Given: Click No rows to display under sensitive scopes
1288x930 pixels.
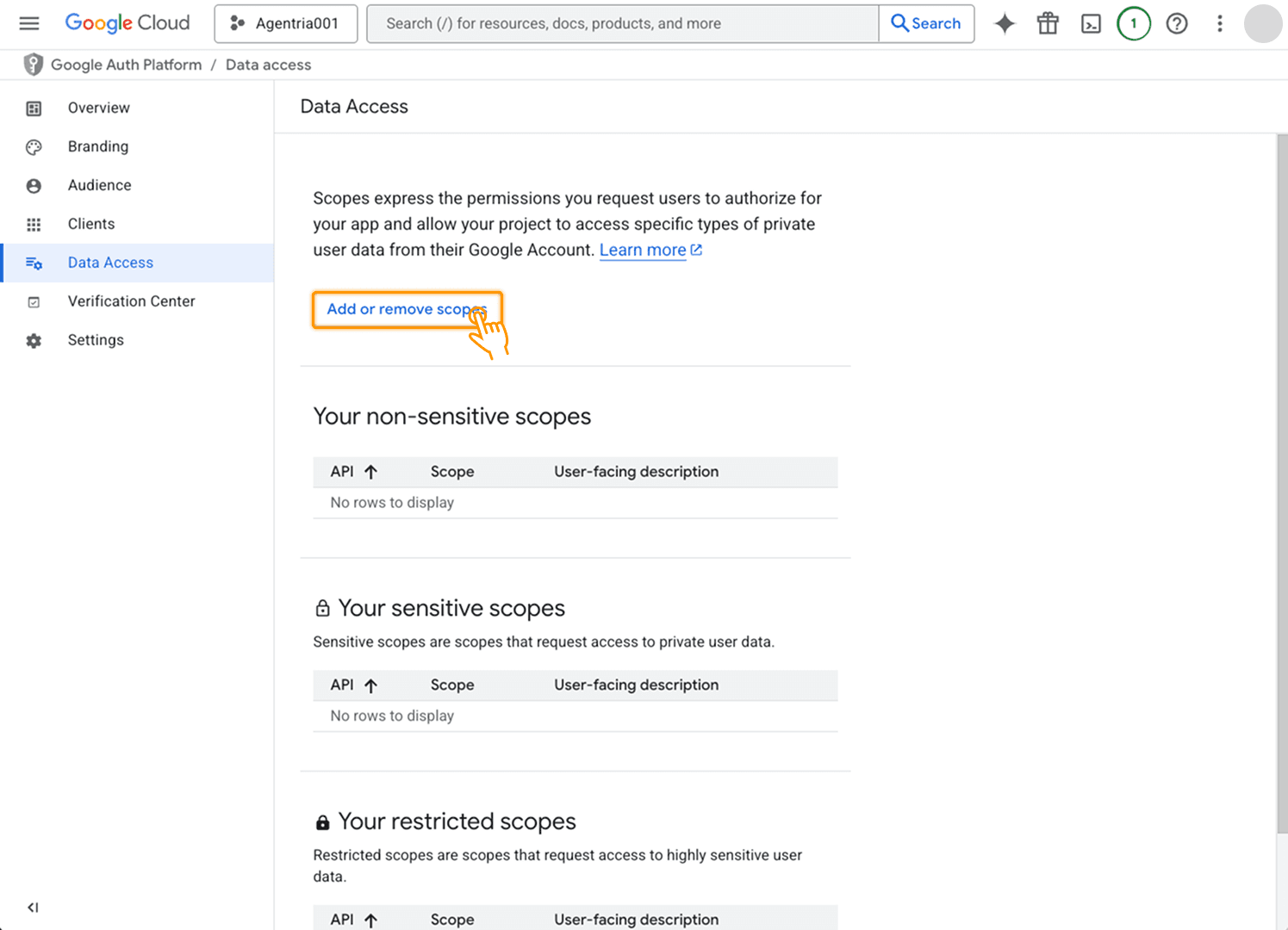Looking at the screenshot, I should click(x=392, y=716).
